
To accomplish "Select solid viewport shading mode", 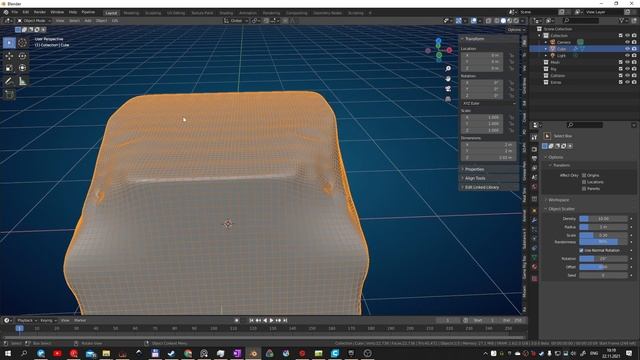I will coord(503,20).
